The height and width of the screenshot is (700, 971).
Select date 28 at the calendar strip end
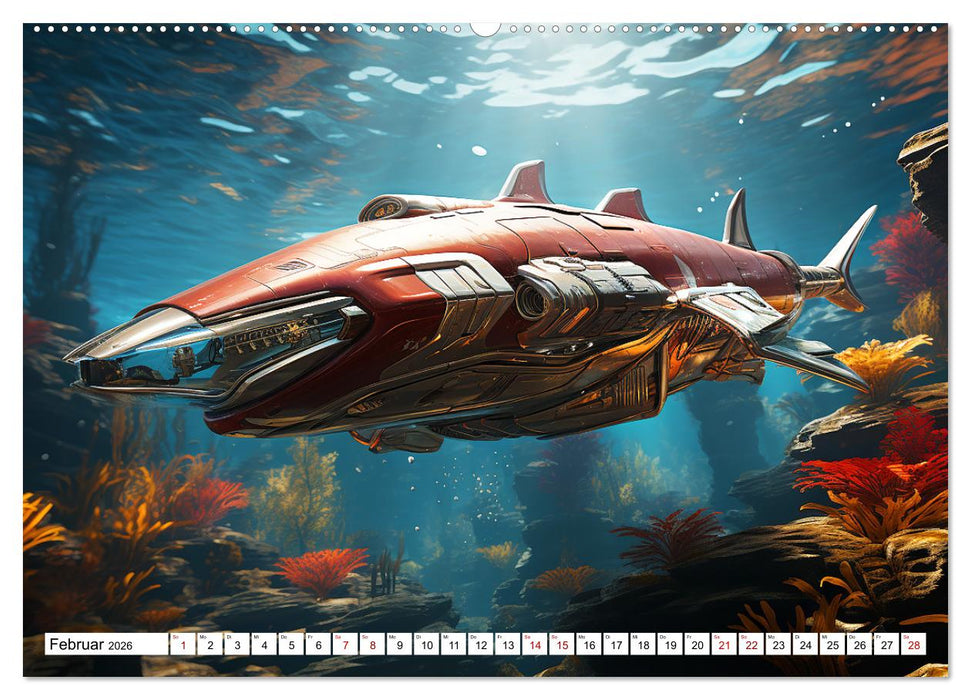(912, 648)
